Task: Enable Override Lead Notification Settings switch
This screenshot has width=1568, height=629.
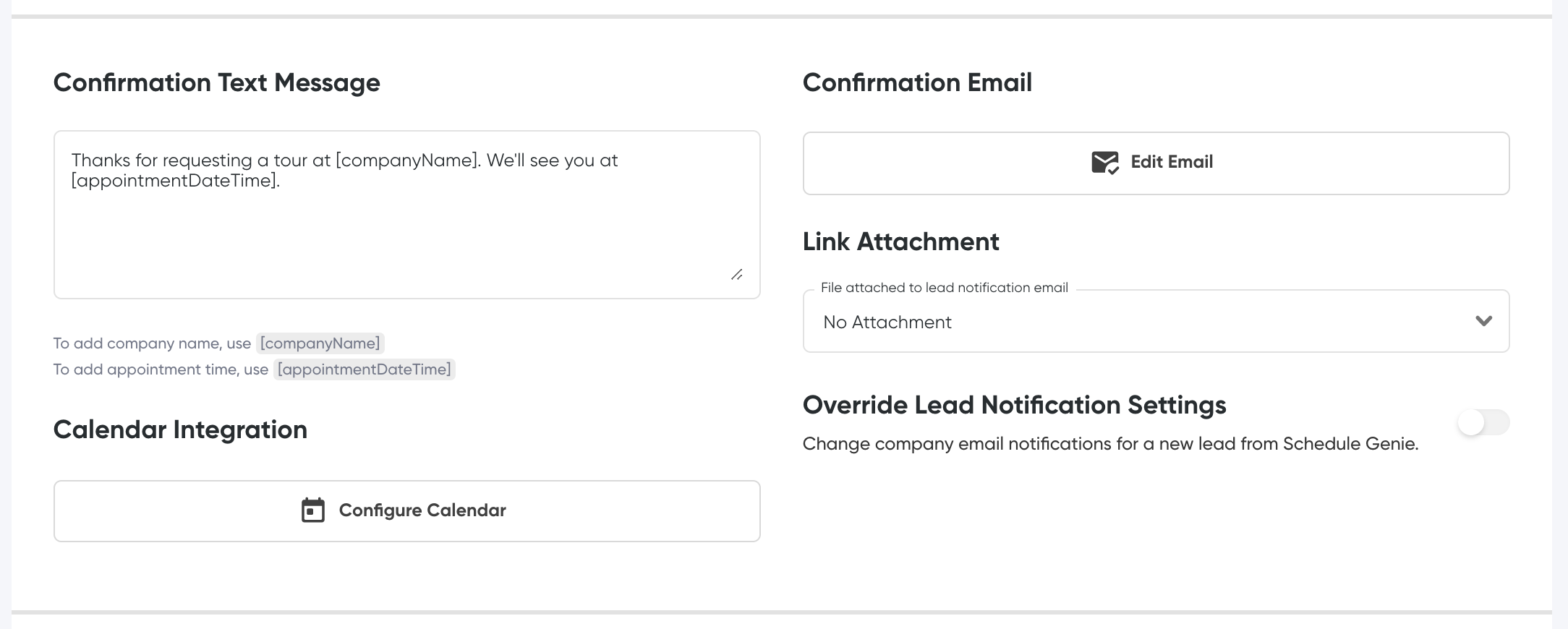Action: (1483, 422)
